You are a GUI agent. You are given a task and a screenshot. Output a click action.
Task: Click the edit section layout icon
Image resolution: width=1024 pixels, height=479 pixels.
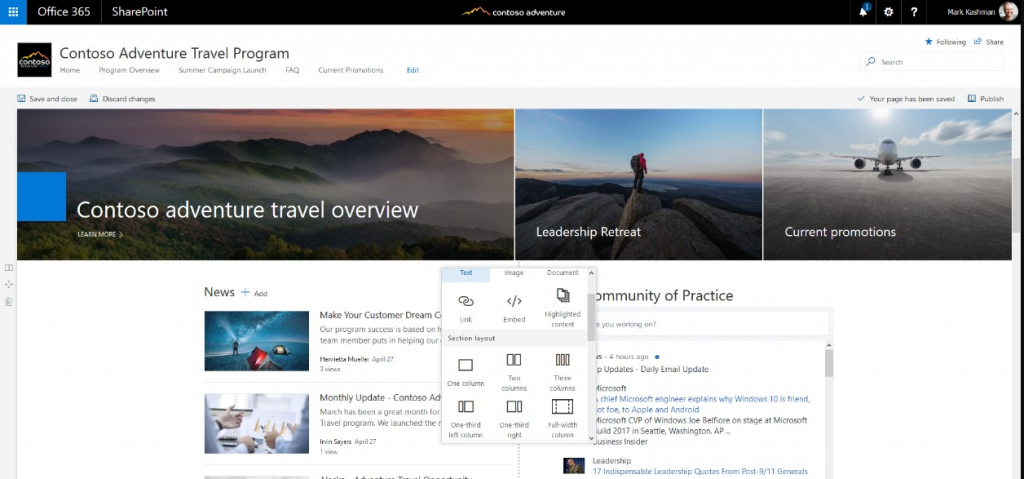[8, 267]
